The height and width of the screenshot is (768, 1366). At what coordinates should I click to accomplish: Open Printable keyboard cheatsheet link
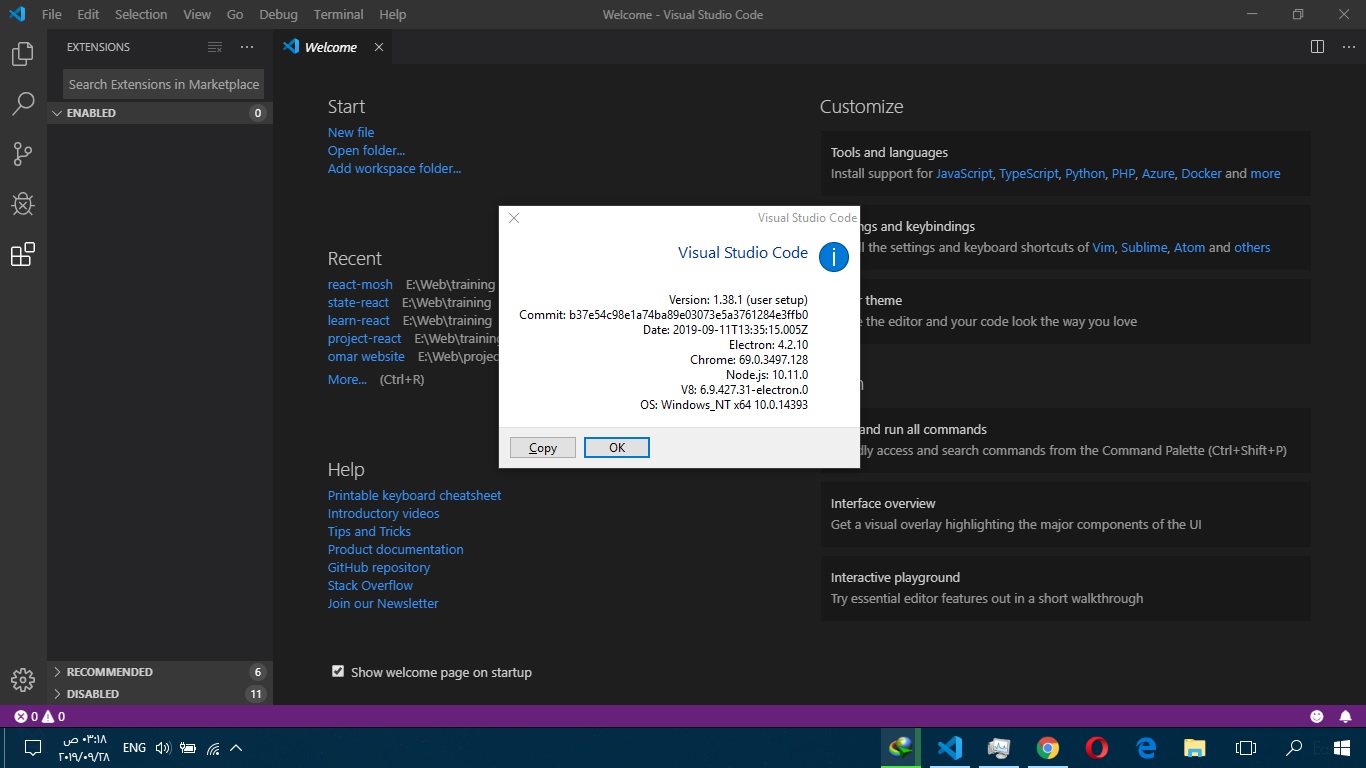414,495
